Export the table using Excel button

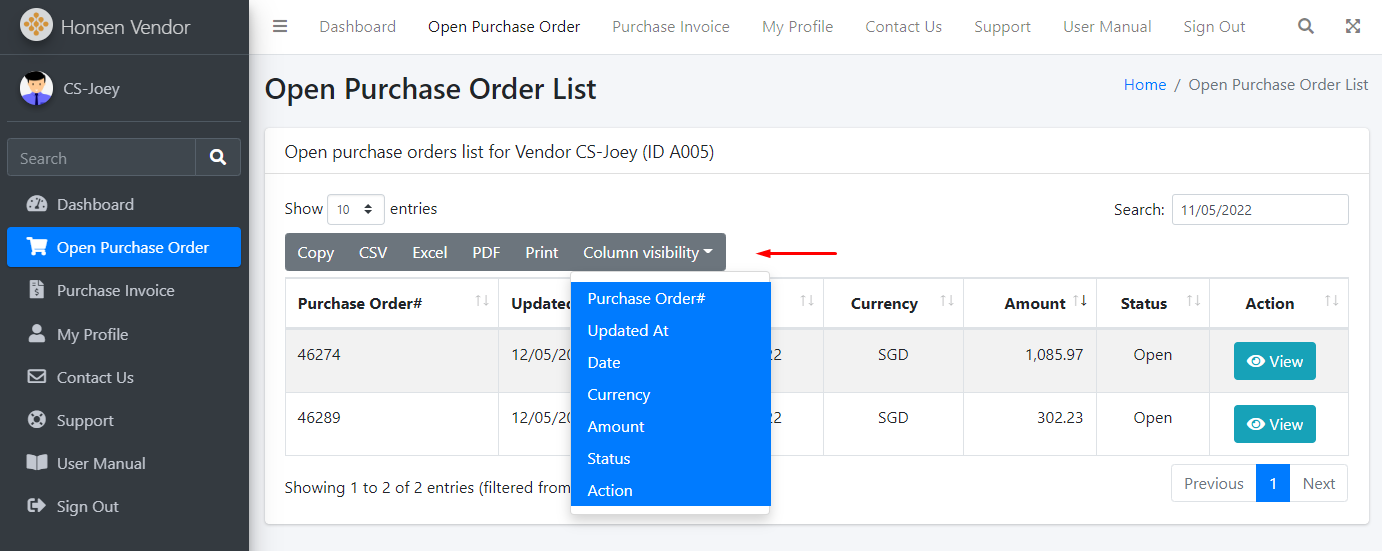tap(429, 253)
